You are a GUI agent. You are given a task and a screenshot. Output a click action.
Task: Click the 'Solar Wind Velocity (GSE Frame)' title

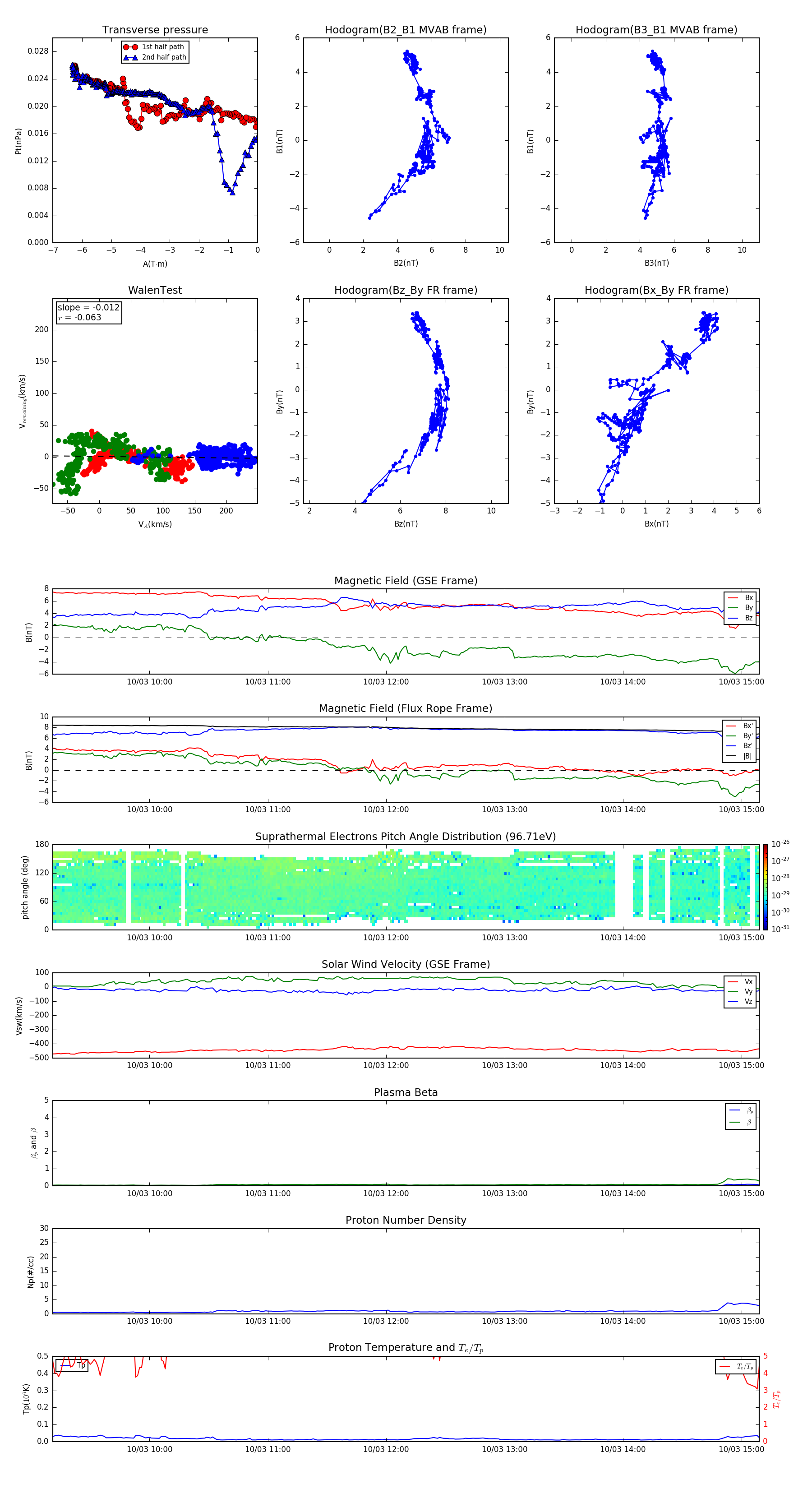click(406, 965)
